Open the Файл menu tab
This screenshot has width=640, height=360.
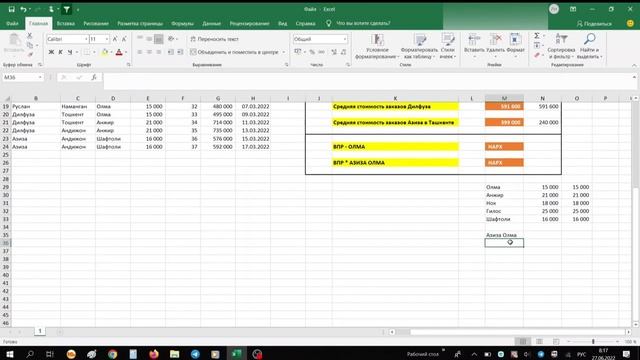pyautogui.click(x=12, y=24)
